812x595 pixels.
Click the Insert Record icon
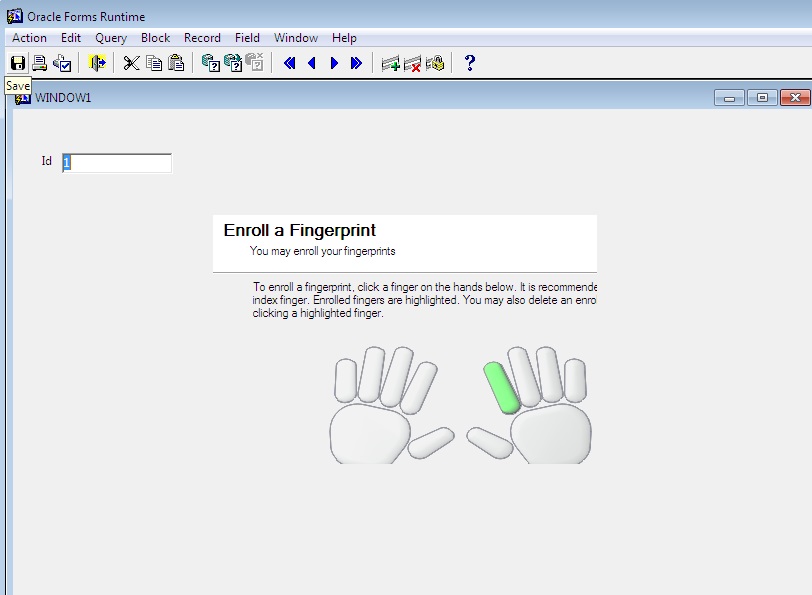pos(390,63)
